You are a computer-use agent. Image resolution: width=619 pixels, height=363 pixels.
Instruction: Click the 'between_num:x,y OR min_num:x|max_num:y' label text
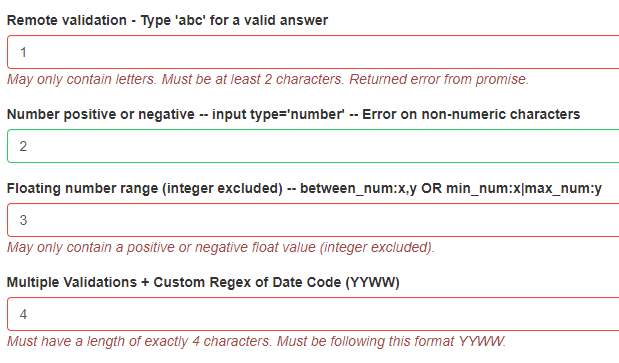pyautogui.click(x=451, y=188)
